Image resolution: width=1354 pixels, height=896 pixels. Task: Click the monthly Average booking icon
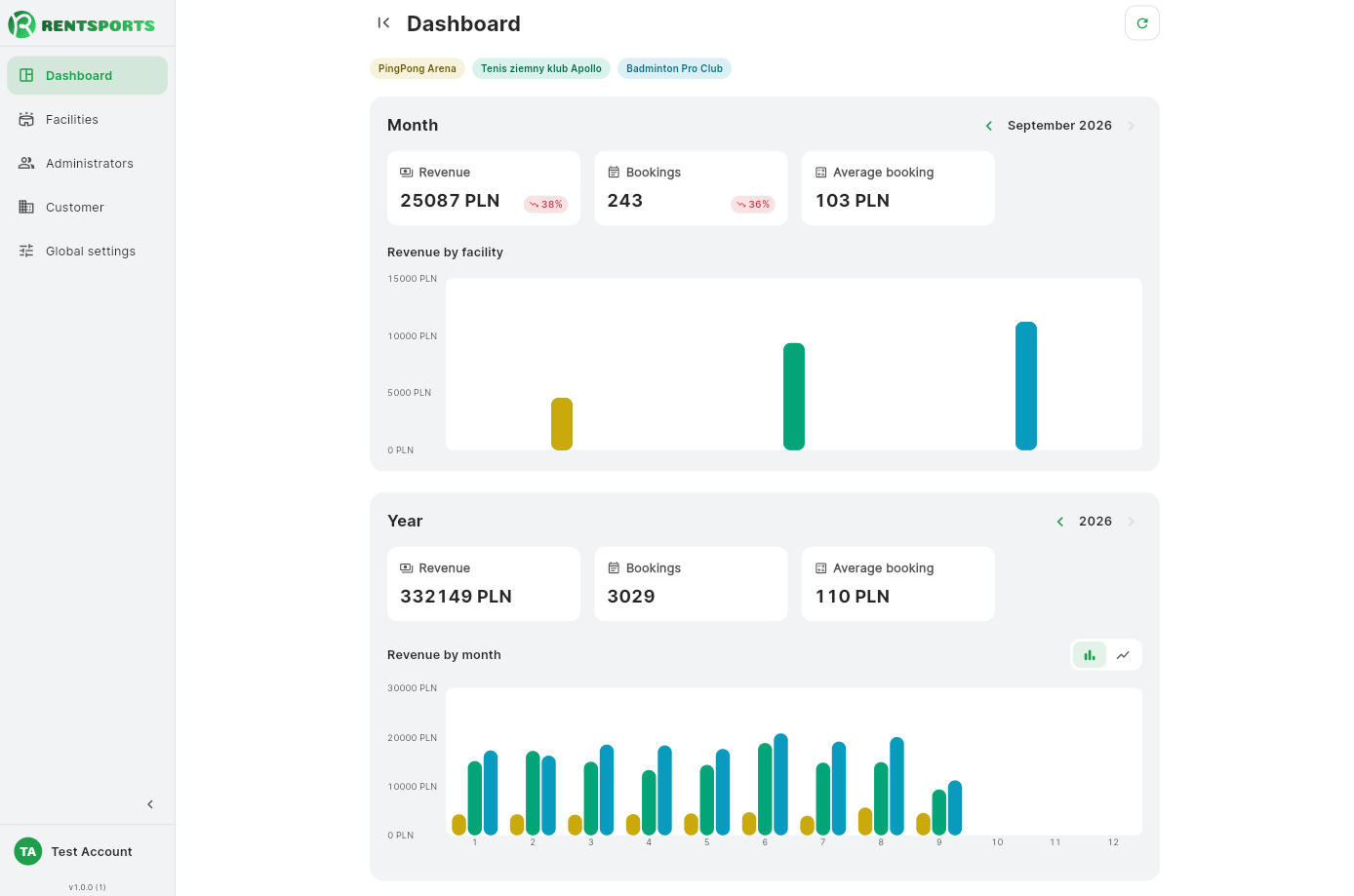[821, 173]
